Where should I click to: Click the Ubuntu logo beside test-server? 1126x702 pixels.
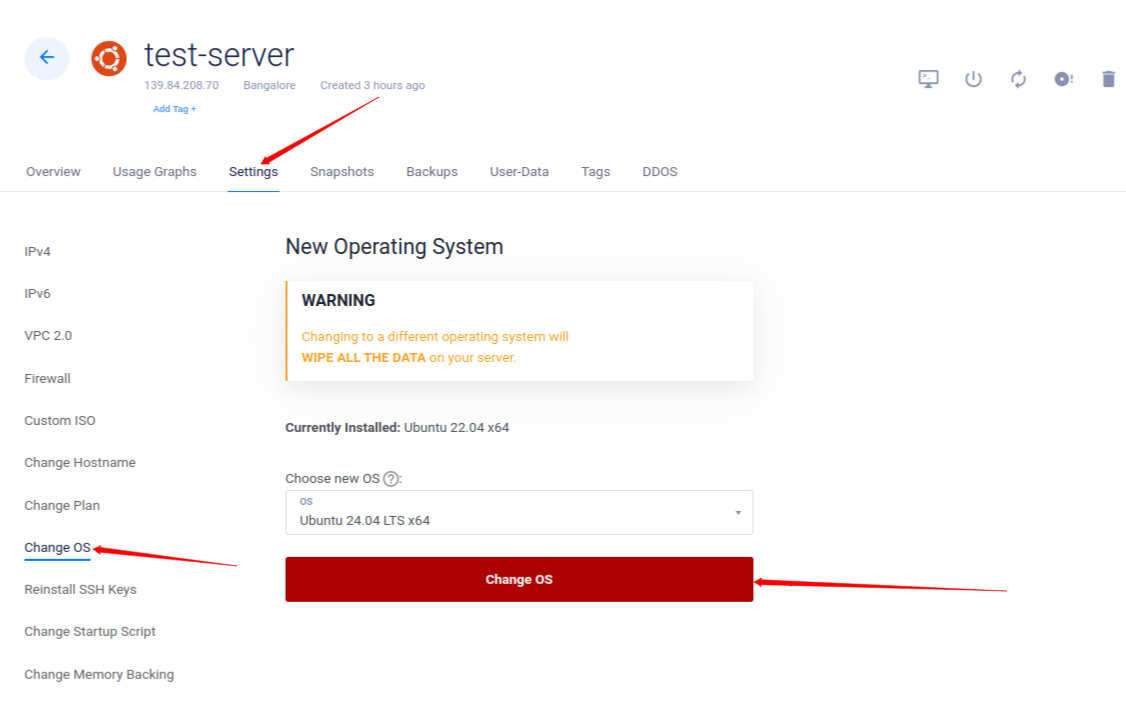[109, 58]
